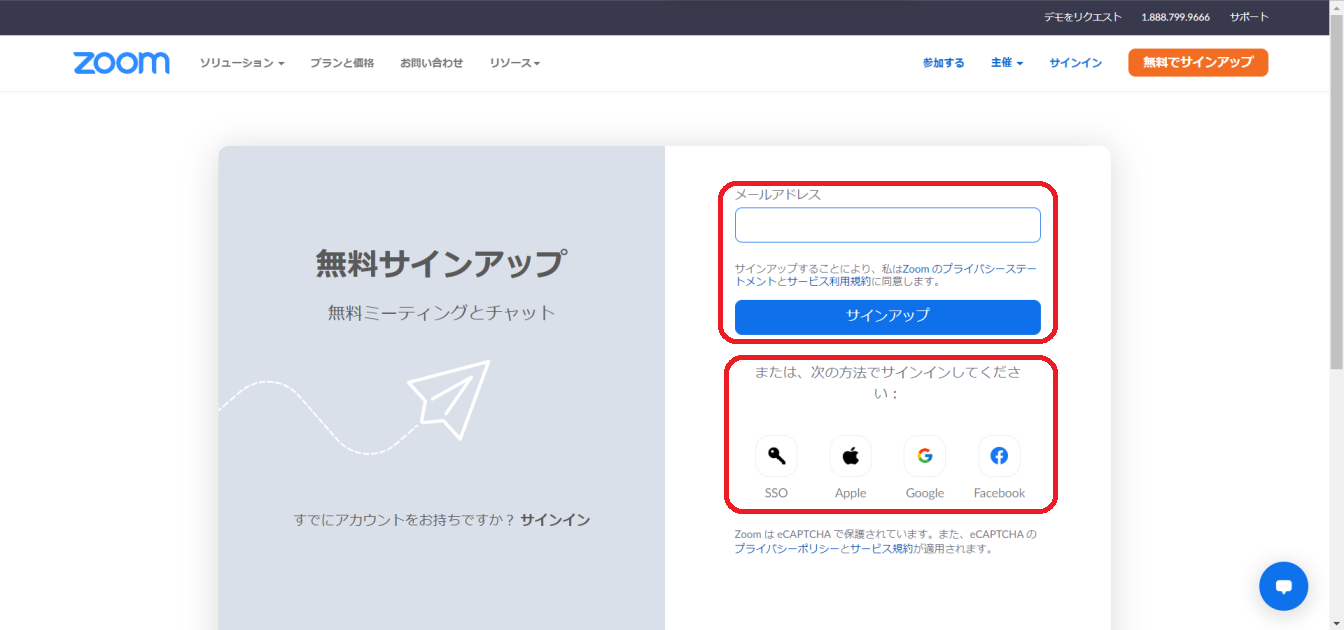Open the プランと価格 page
Screen dimensions: 1344x630
coord(342,63)
